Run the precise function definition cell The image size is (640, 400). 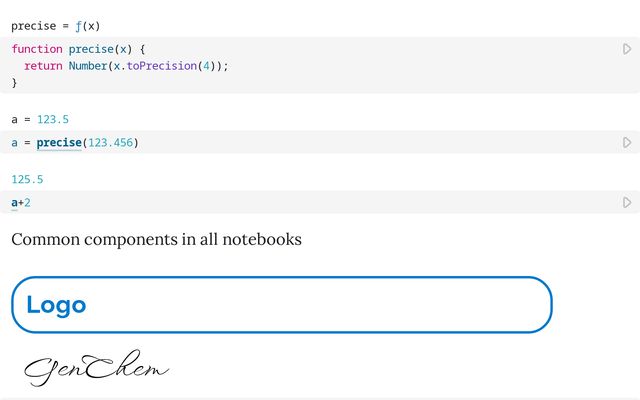click(627, 49)
